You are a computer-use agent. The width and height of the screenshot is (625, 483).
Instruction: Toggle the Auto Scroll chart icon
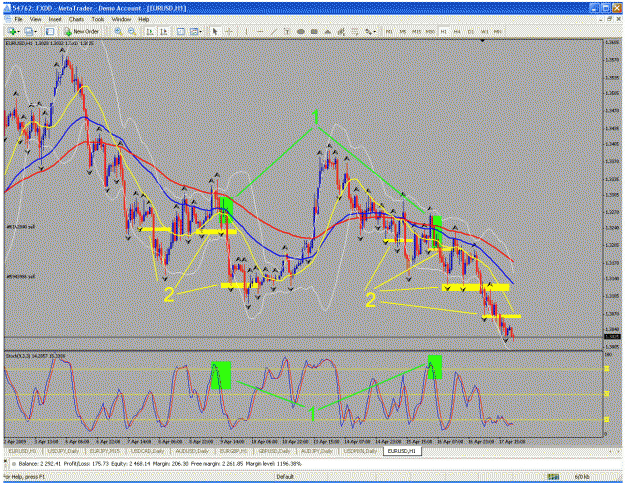pyautogui.click(x=150, y=31)
